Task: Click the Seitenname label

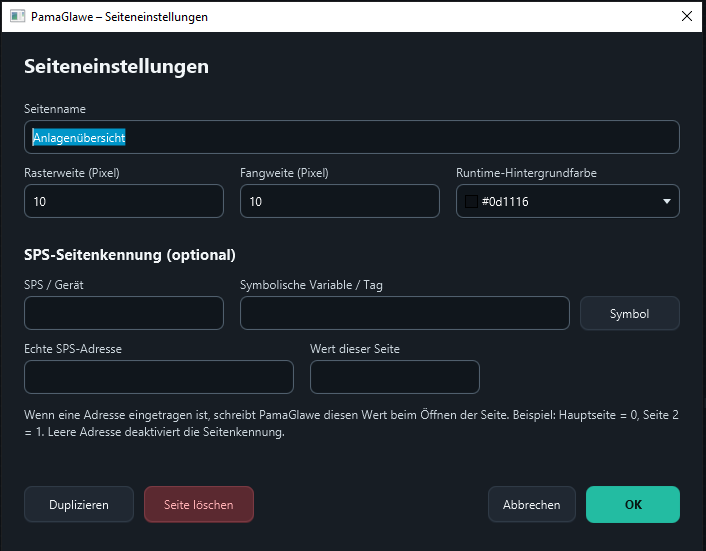Action: click(55, 109)
